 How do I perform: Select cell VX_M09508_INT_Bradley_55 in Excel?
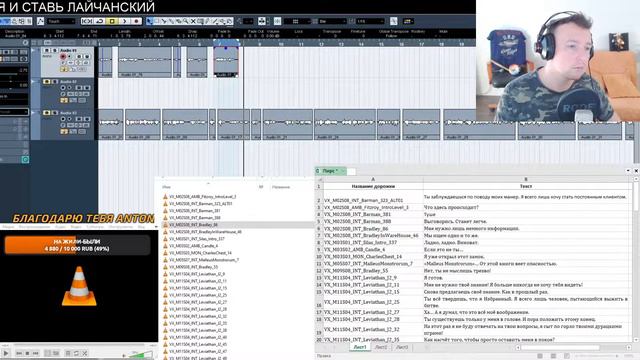(x=373, y=271)
